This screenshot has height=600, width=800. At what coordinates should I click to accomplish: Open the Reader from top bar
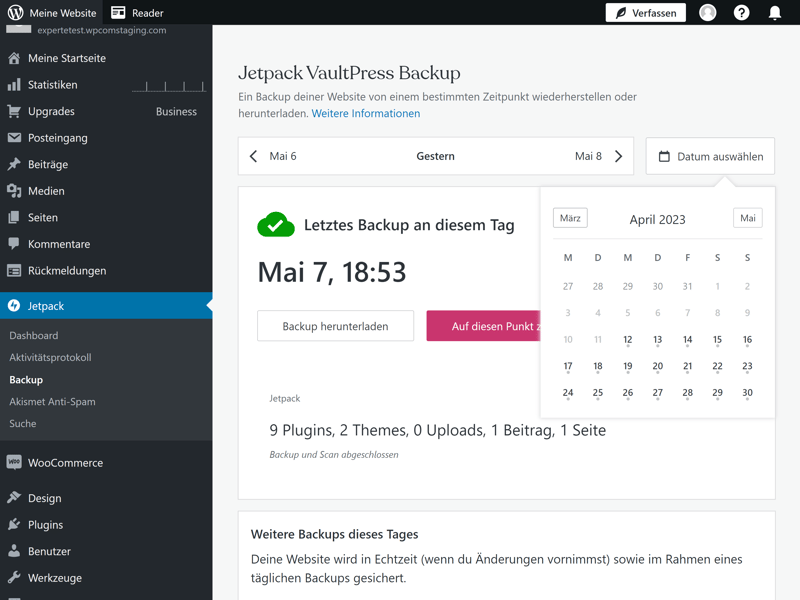(137, 13)
